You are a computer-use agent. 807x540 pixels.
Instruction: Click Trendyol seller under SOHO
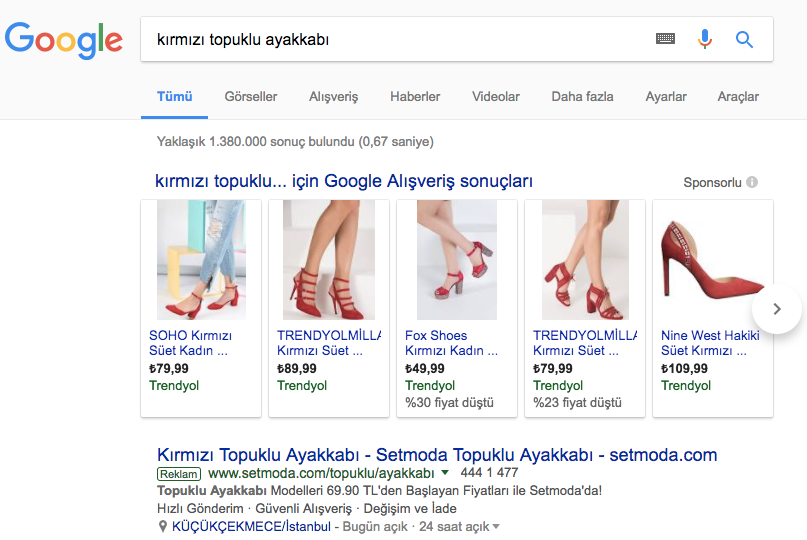(174, 386)
